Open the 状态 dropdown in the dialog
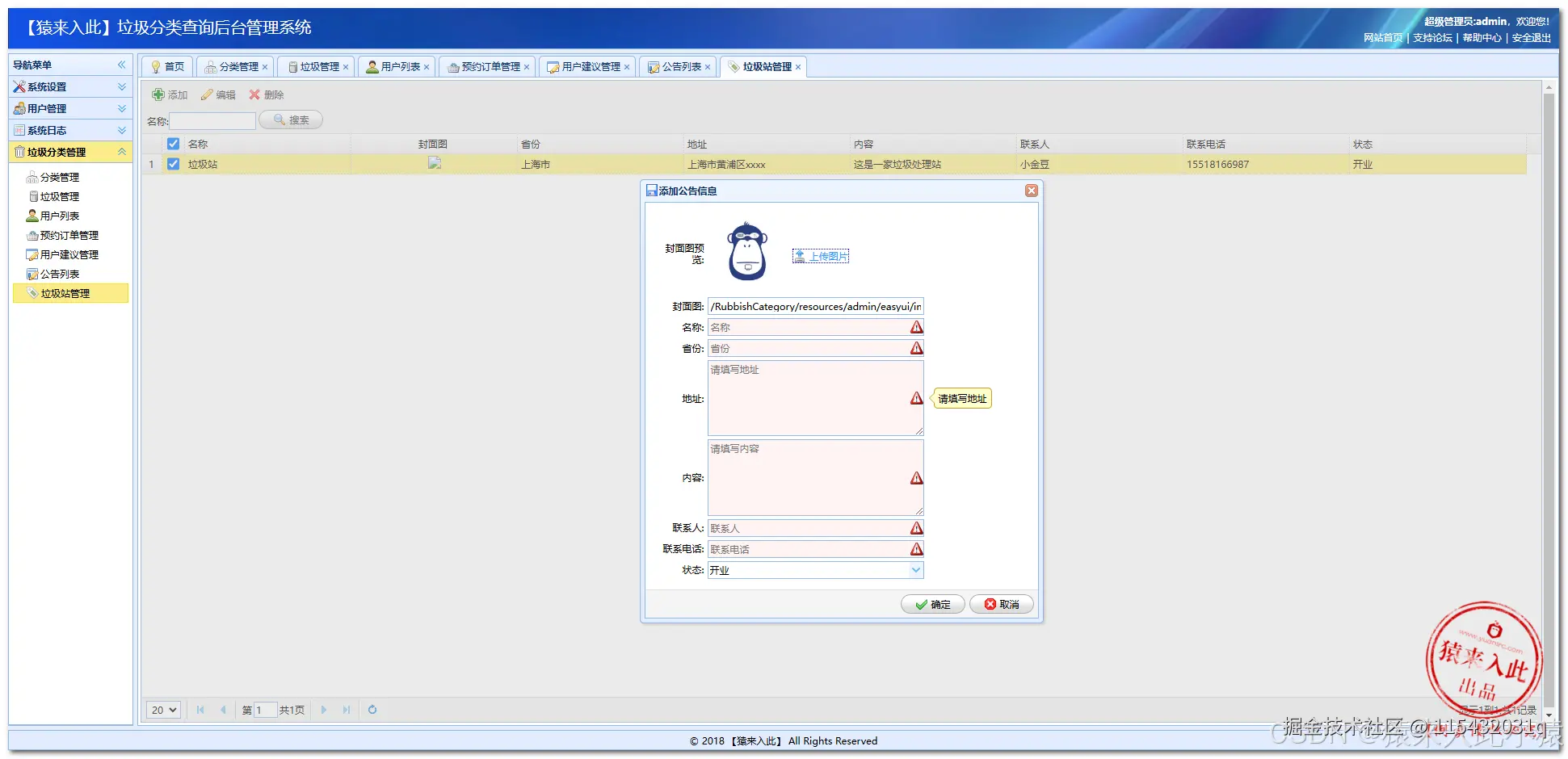The width and height of the screenshot is (1568, 759). (916, 570)
